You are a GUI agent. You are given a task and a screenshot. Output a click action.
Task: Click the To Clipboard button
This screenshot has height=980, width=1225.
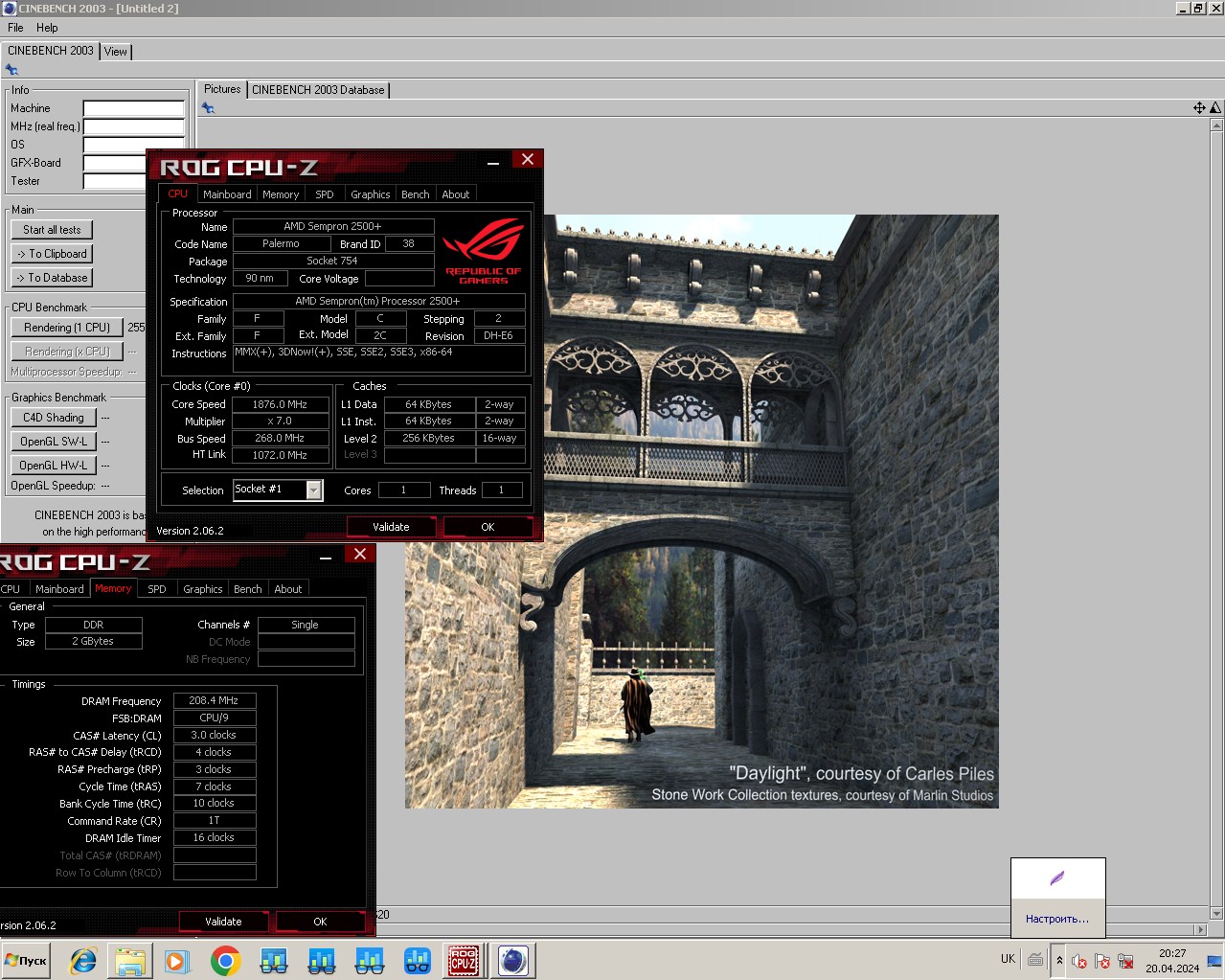52,254
